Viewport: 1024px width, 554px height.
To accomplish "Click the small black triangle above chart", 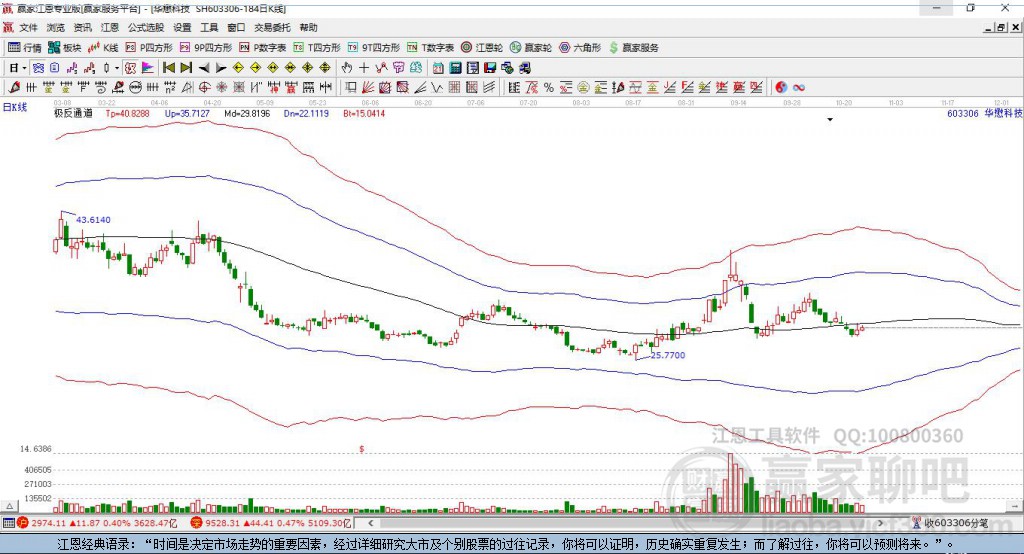I will (x=830, y=120).
